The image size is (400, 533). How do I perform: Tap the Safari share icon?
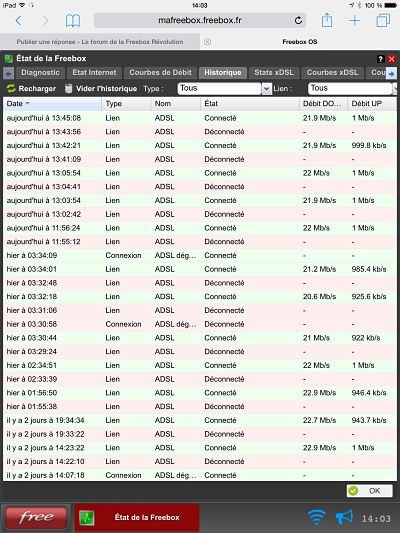pos(327,20)
